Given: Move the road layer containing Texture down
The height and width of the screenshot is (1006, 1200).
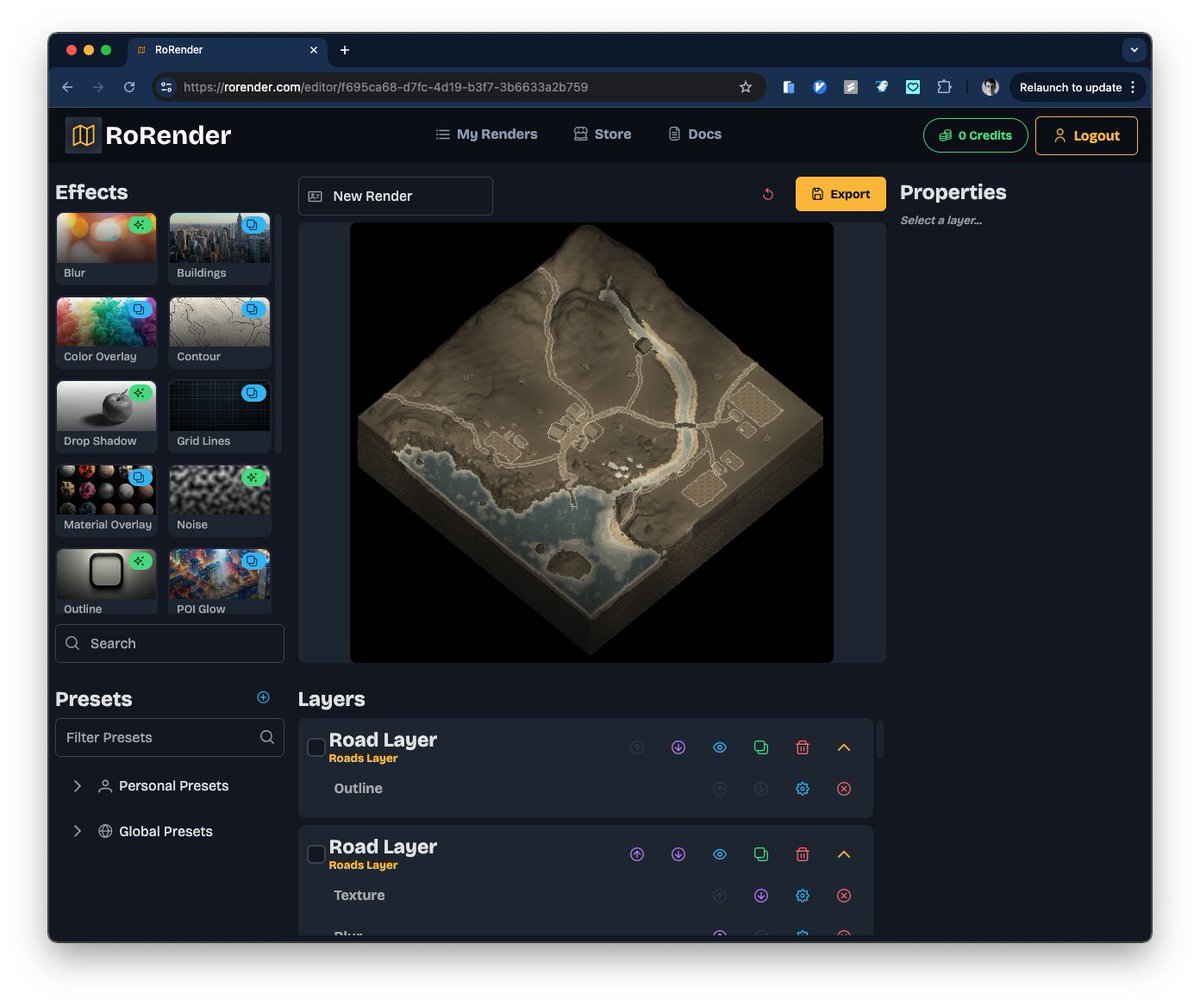Looking at the screenshot, I should point(678,854).
